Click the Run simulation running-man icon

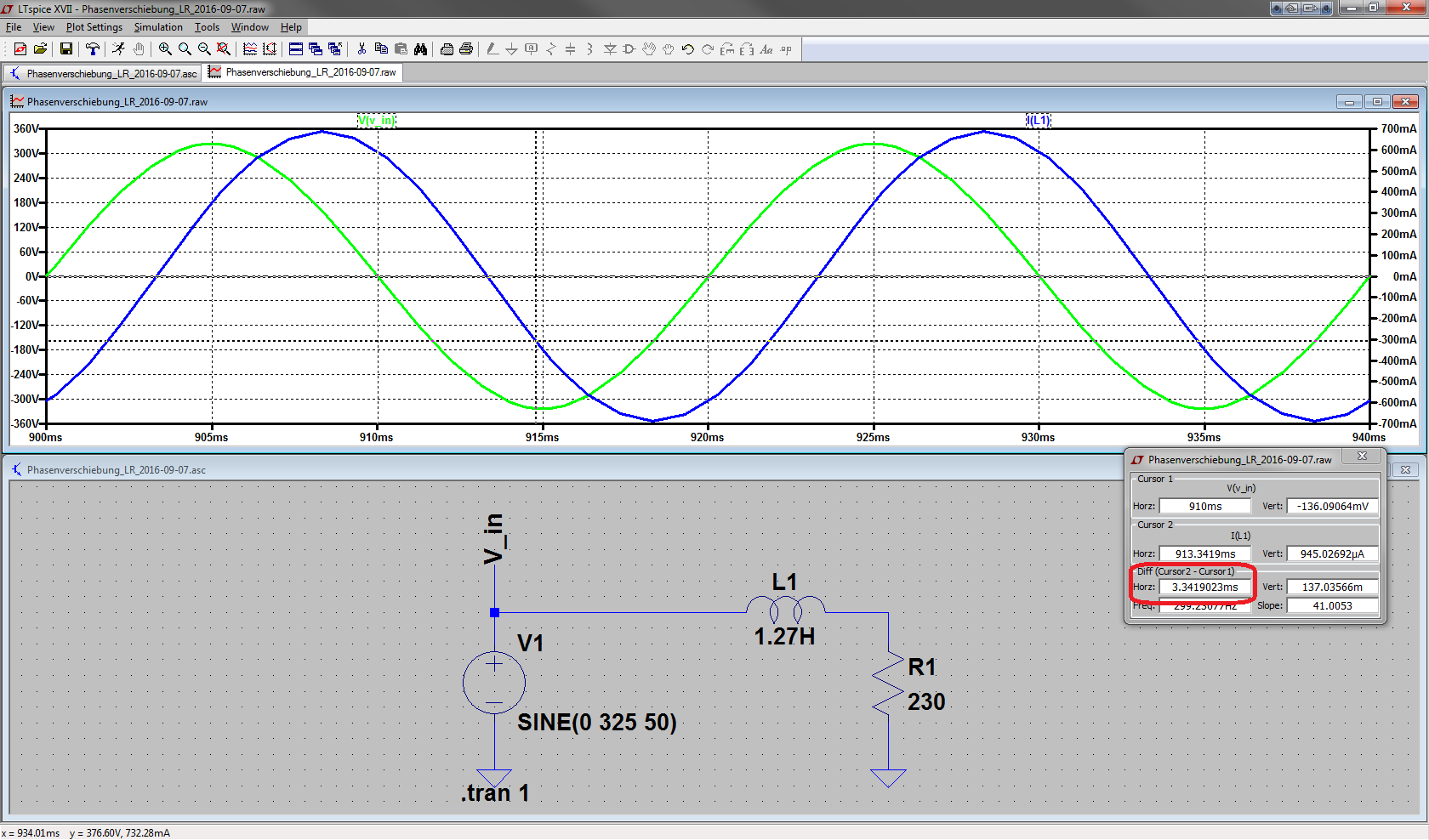(119, 49)
